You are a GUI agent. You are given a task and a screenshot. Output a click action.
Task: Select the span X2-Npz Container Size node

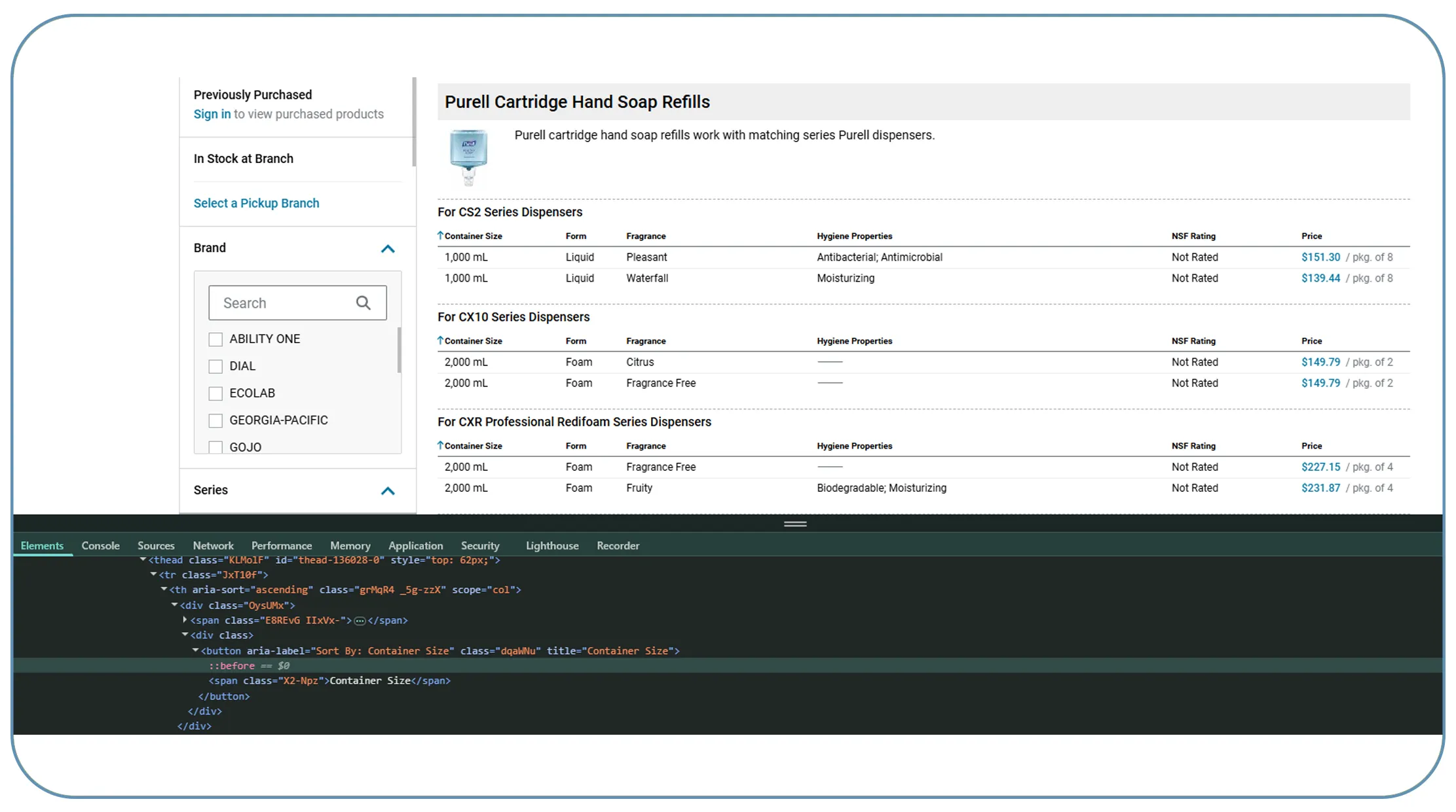pos(329,680)
